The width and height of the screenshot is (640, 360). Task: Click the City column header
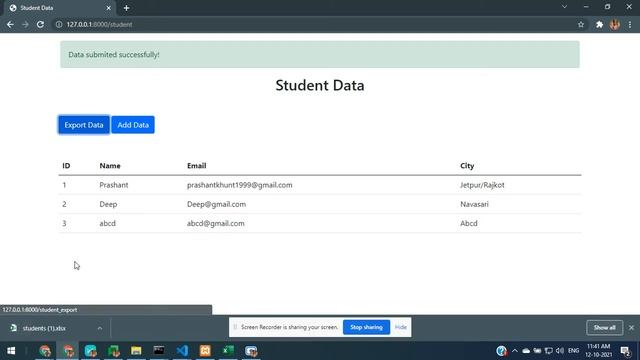467,166
